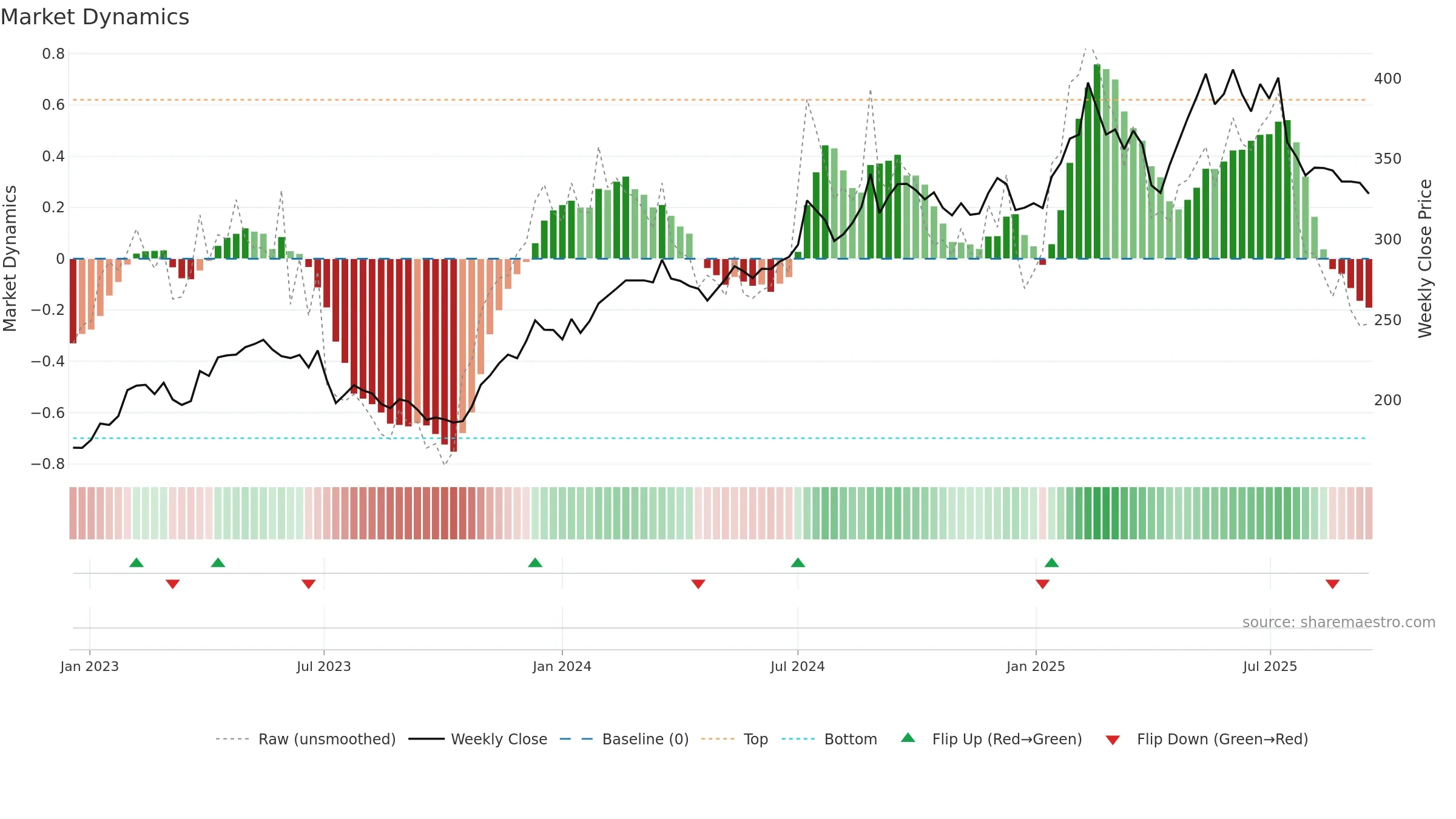Click the green flip-up marker just after Jan 2025

[x=1051, y=562]
